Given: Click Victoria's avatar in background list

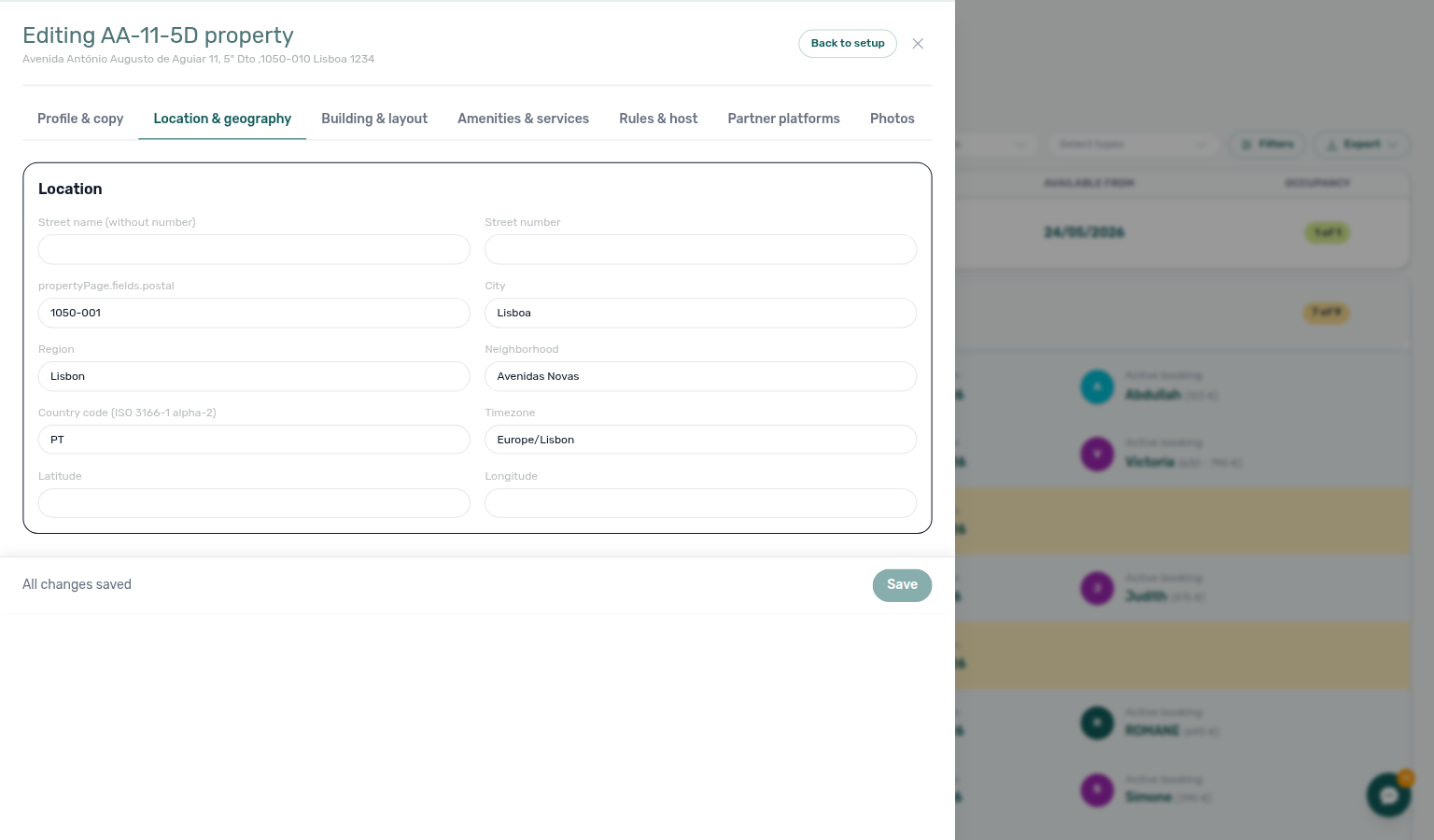Looking at the screenshot, I should [1097, 455].
